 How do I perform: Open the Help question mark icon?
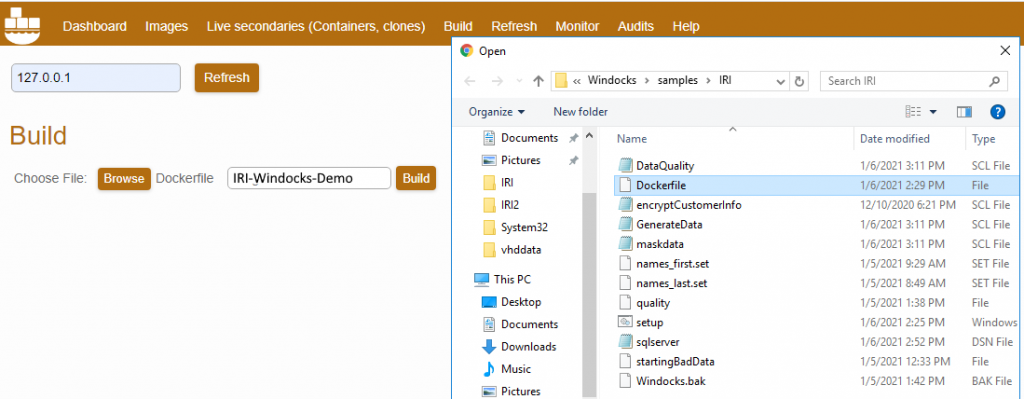[997, 112]
